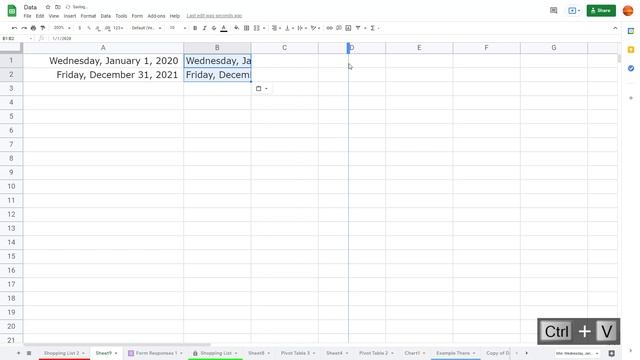Switch to Form Responses 1 tab
Screen dimensions: 640x360
tap(155, 353)
